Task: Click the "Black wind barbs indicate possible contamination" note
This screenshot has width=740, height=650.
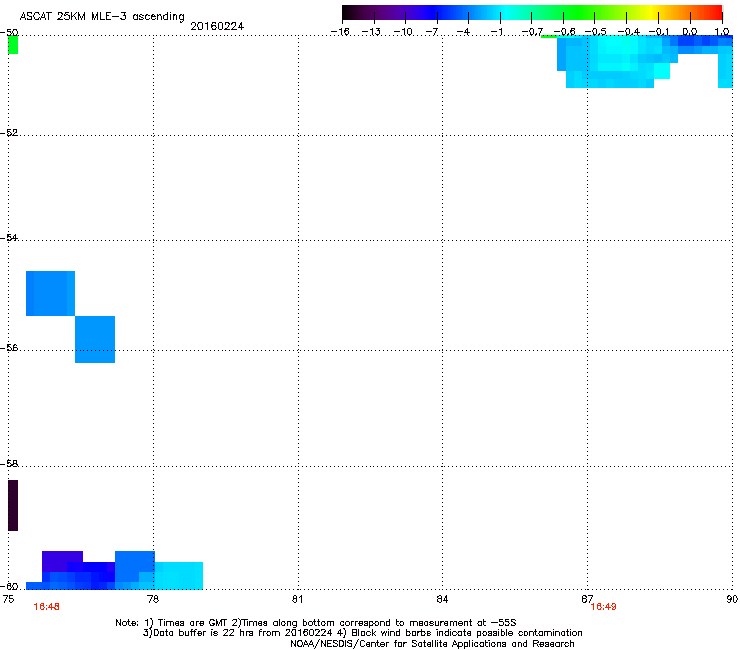Action: (x=467, y=633)
